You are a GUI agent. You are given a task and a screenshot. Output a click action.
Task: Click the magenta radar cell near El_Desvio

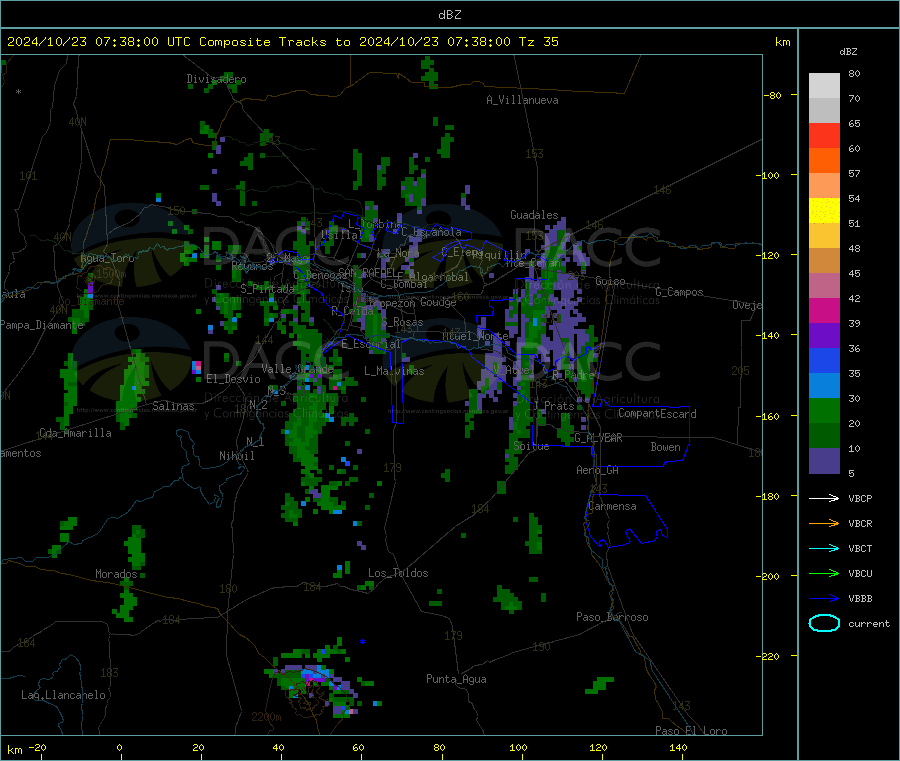point(197,366)
